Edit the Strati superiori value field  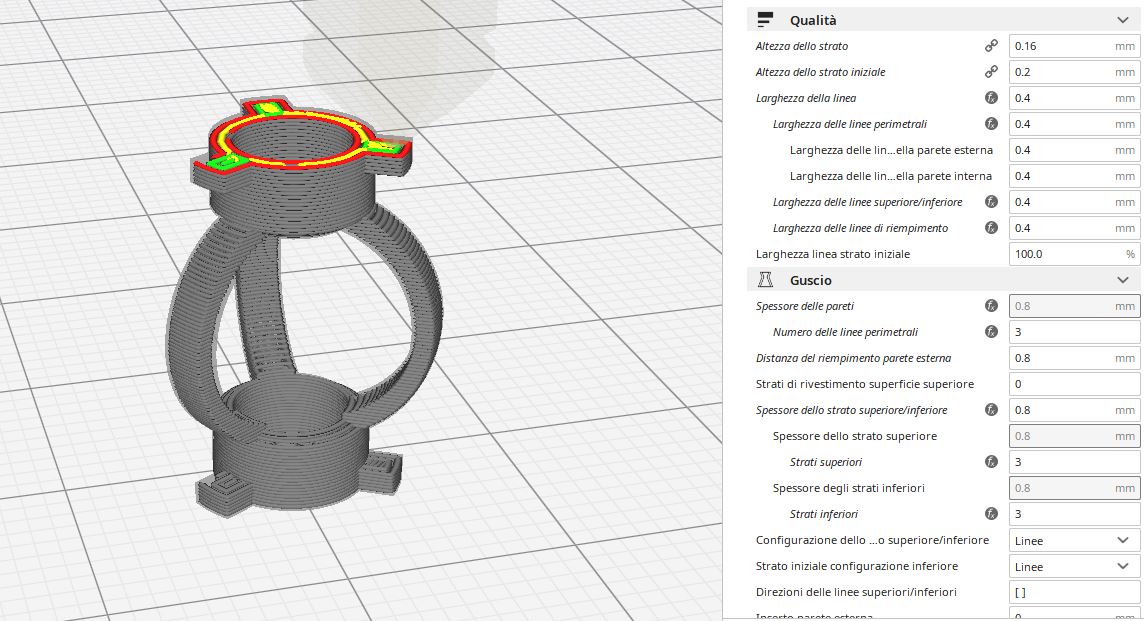point(1074,462)
